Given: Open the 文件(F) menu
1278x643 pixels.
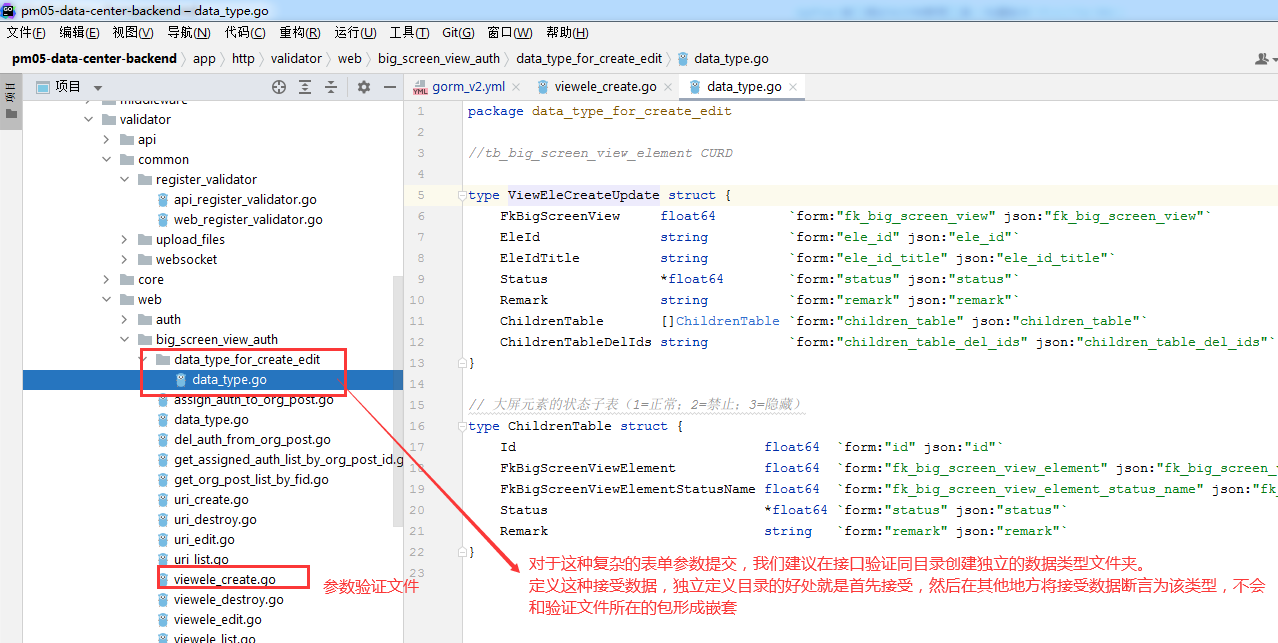Looking at the screenshot, I should [26, 33].
